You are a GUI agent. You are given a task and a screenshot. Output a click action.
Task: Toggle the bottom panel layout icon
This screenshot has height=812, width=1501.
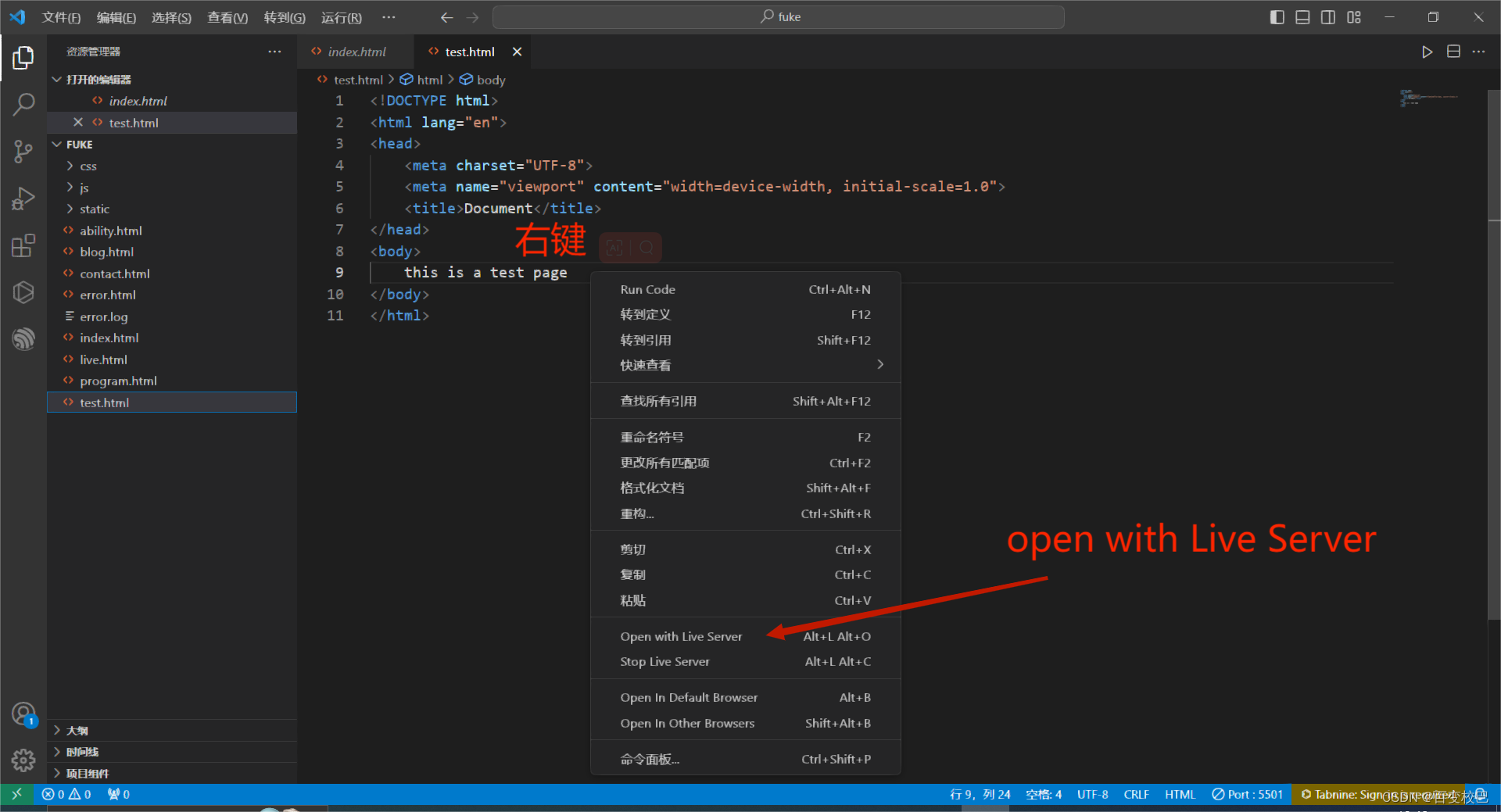(x=1302, y=17)
